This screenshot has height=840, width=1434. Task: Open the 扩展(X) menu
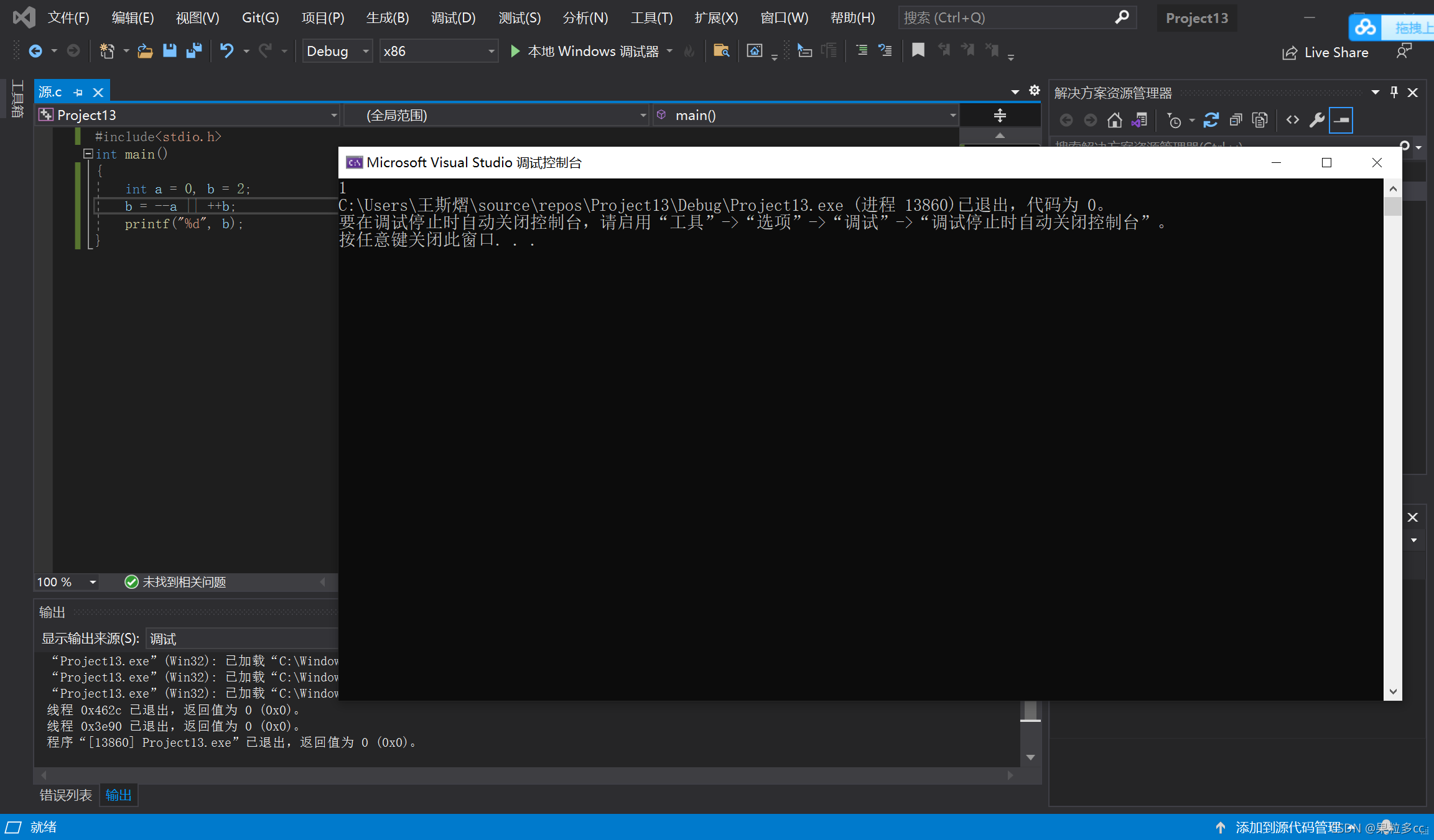[716, 18]
